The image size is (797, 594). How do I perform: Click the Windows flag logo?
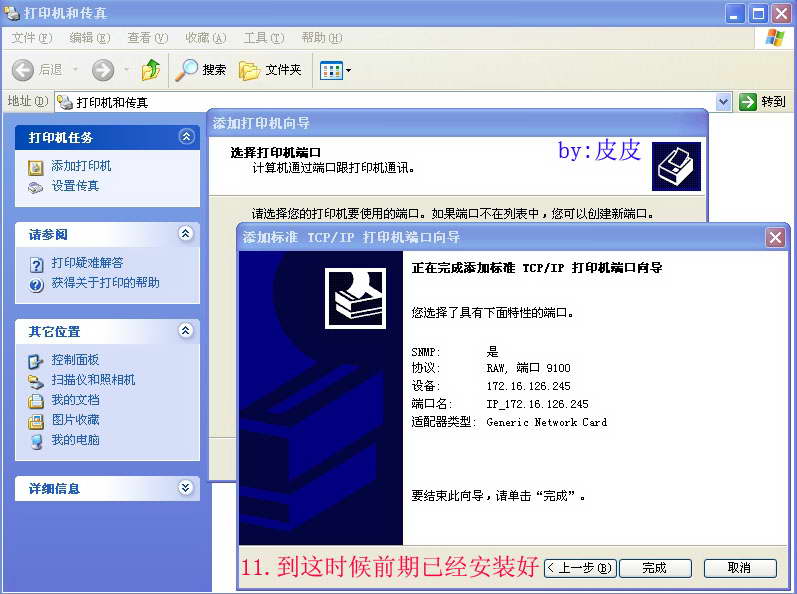(775, 38)
